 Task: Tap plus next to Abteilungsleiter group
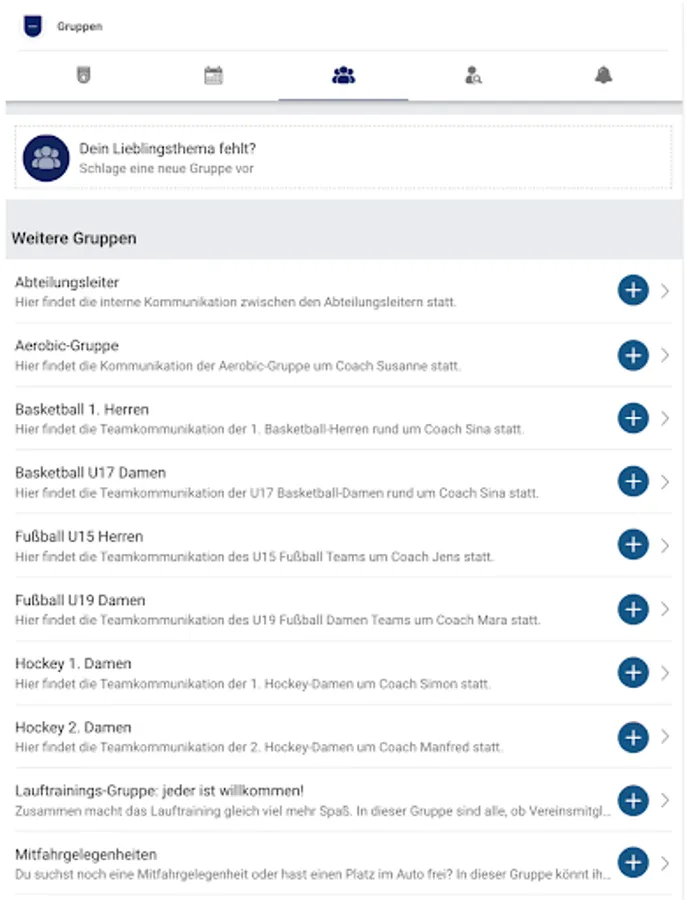pos(633,290)
